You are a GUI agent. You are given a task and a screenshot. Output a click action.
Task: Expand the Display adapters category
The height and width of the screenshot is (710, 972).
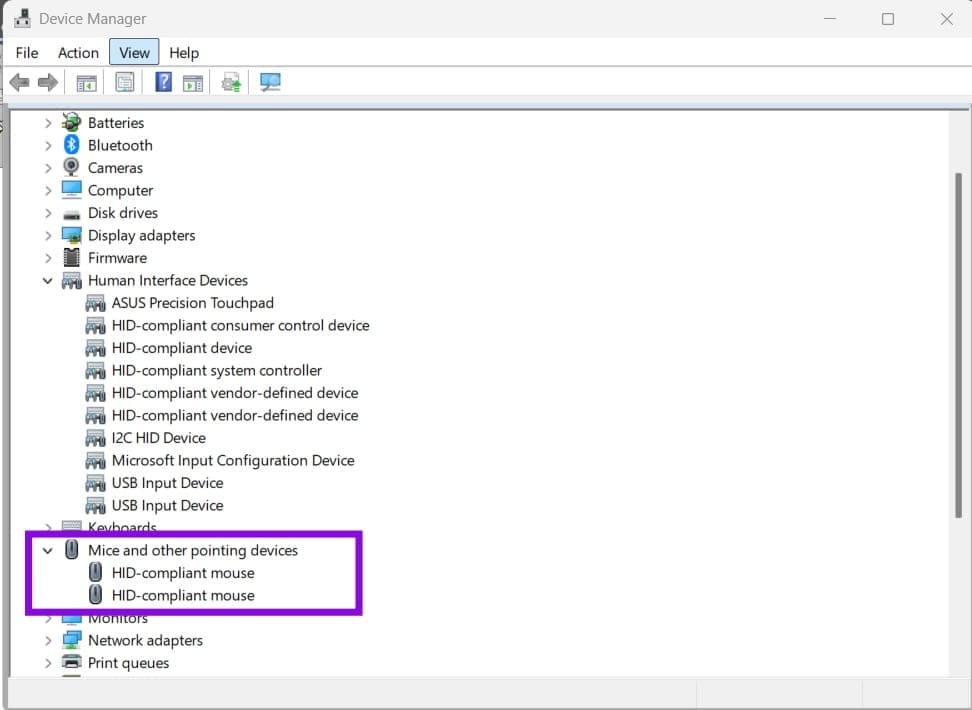(48, 236)
